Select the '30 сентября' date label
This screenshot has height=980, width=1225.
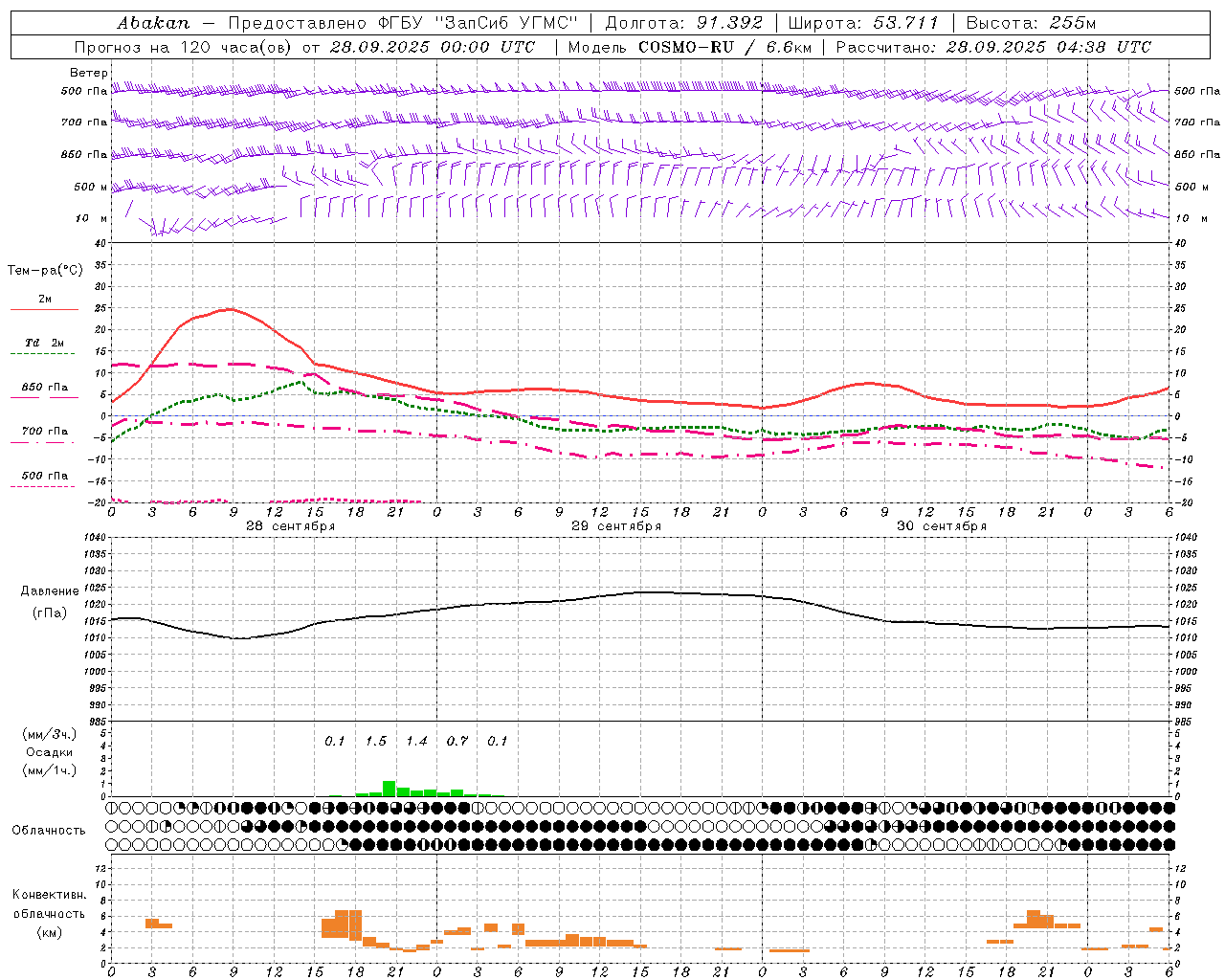(x=942, y=526)
